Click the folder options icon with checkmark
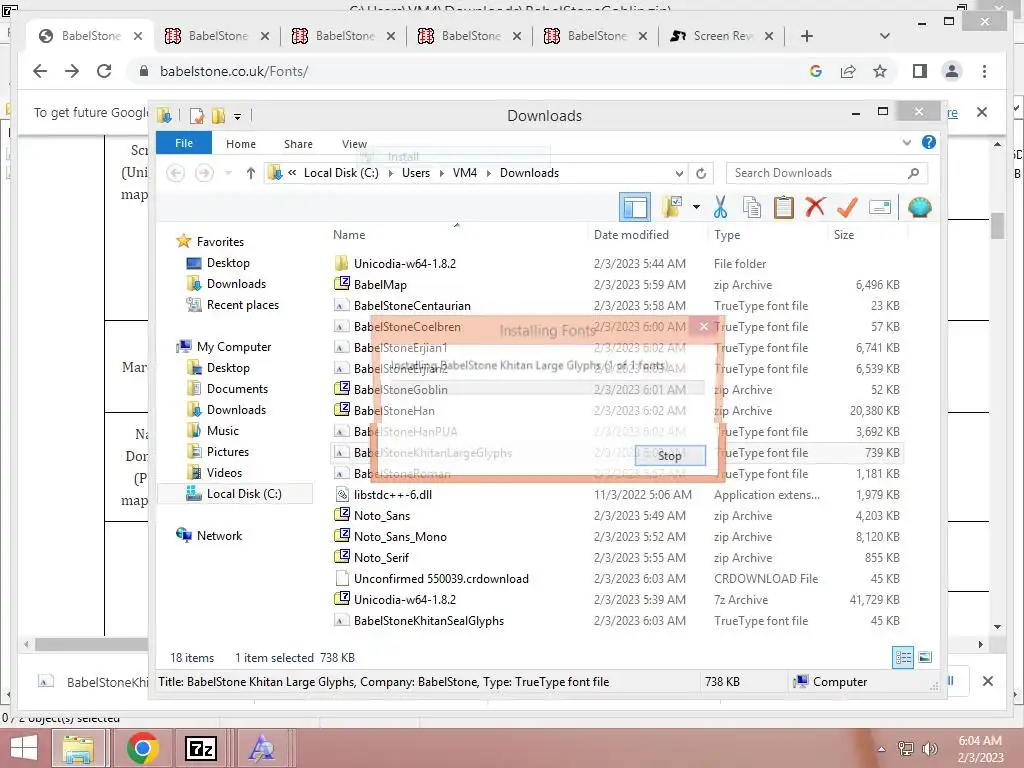1024x768 pixels. click(x=673, y=208)
